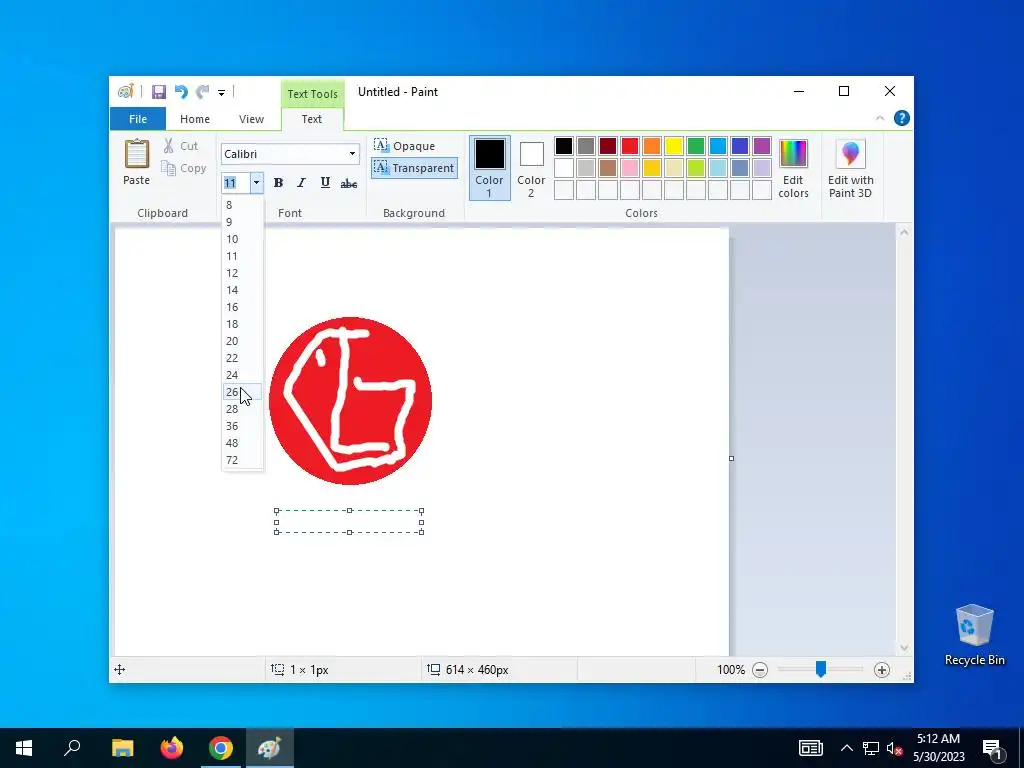Click Edit with Paint 3D button
1024x768 pixels.
(x=850, y=168)
